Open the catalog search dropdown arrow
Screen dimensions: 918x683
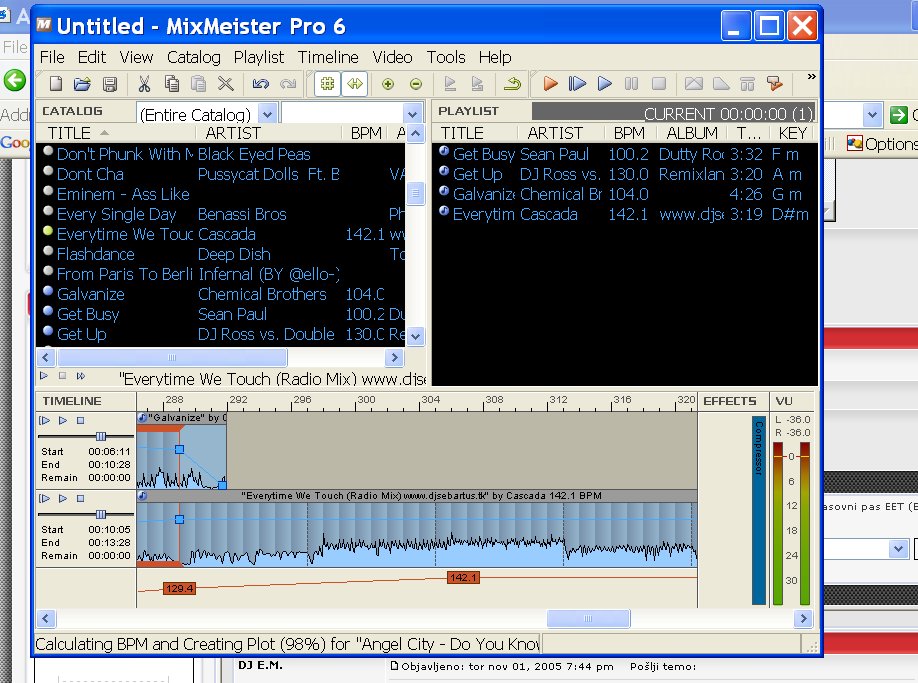pyautogui.click(x=412, y=114)
